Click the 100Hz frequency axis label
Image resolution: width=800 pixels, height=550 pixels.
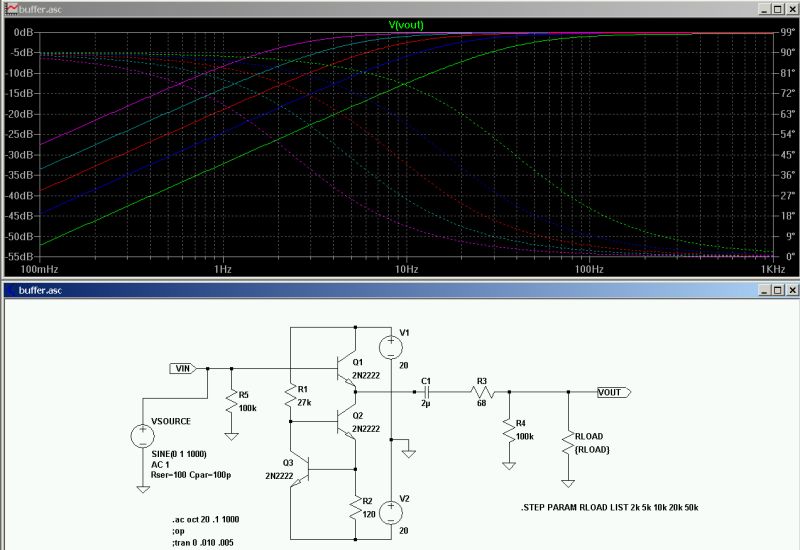[589, 269]
